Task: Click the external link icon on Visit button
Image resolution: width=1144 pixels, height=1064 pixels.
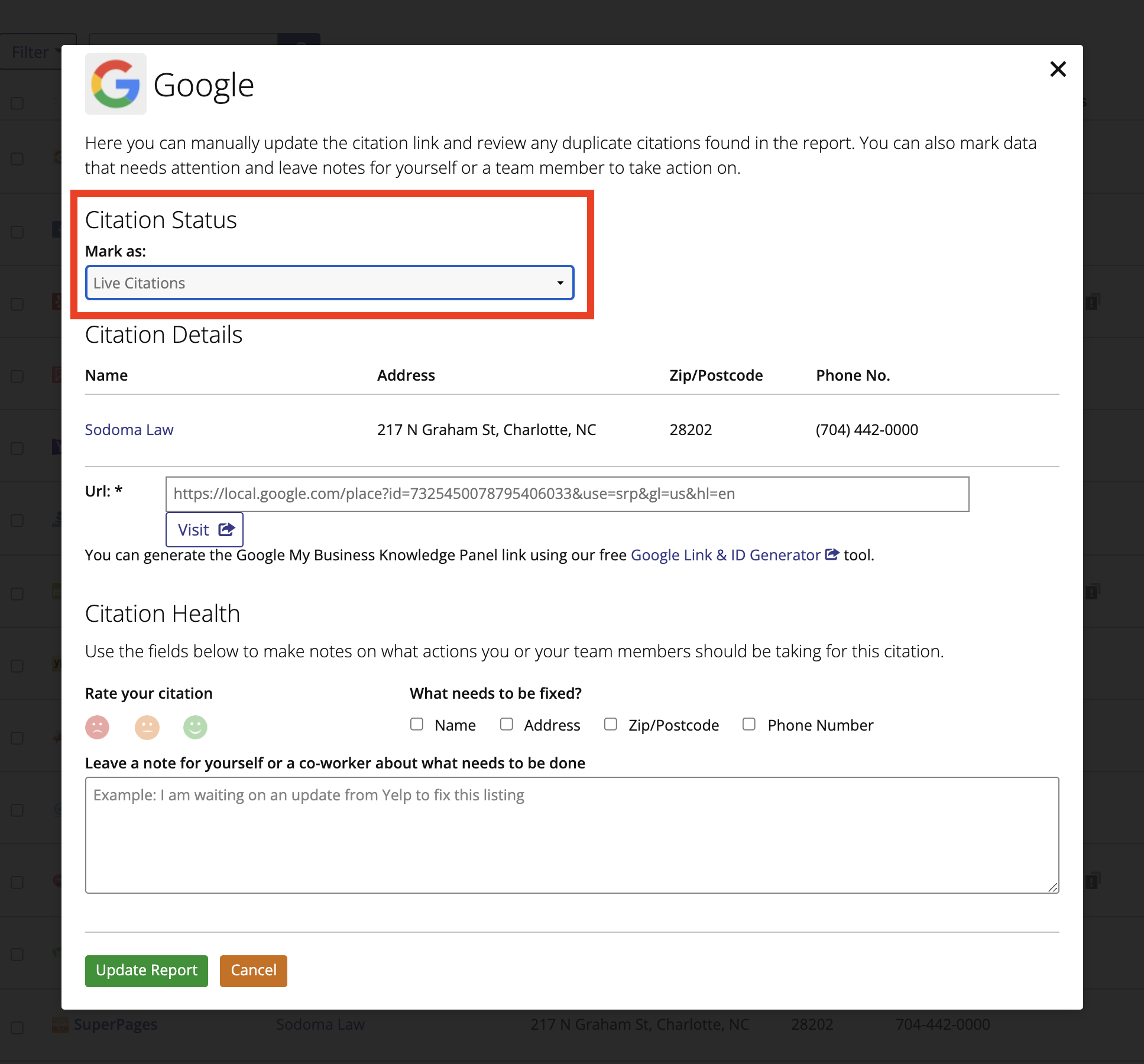Action: [x=226, y=529]
